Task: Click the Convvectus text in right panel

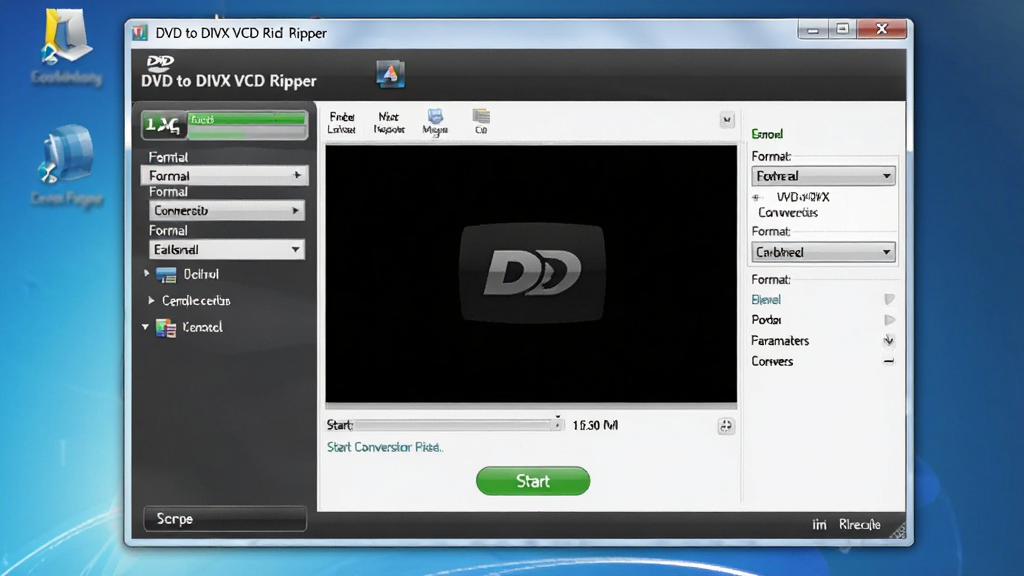Action: coord(788,213)
